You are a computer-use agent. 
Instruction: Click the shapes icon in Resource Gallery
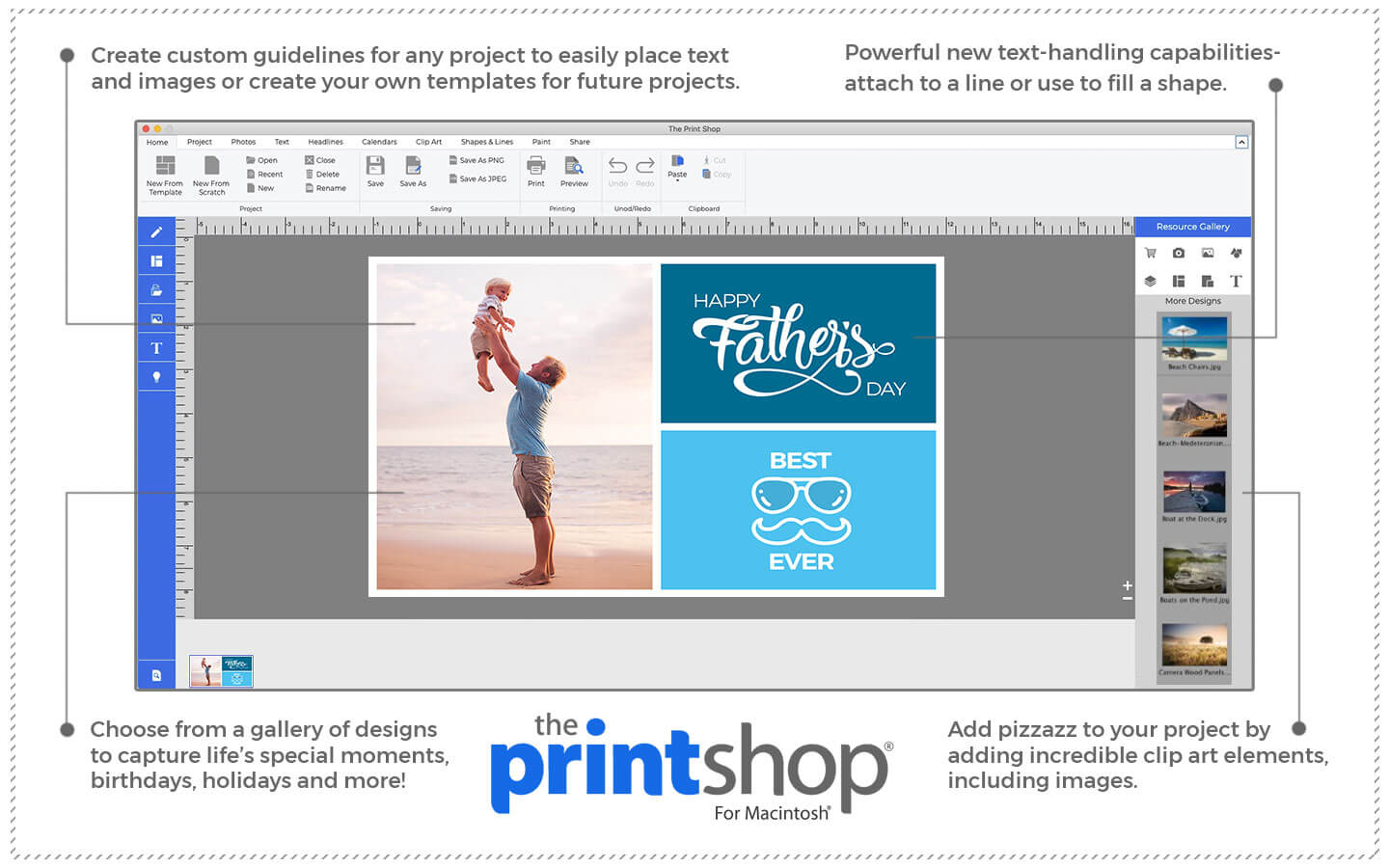[1236, 253]
